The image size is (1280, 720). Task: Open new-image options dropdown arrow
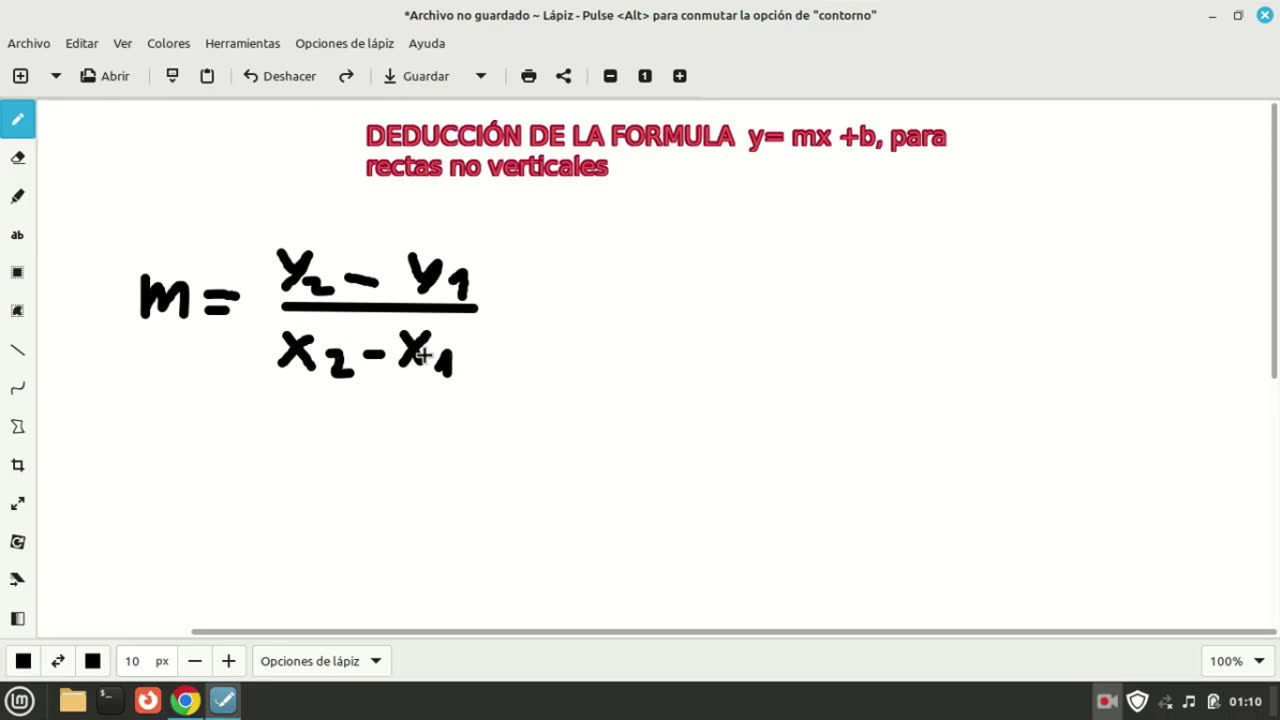[56, 76]
